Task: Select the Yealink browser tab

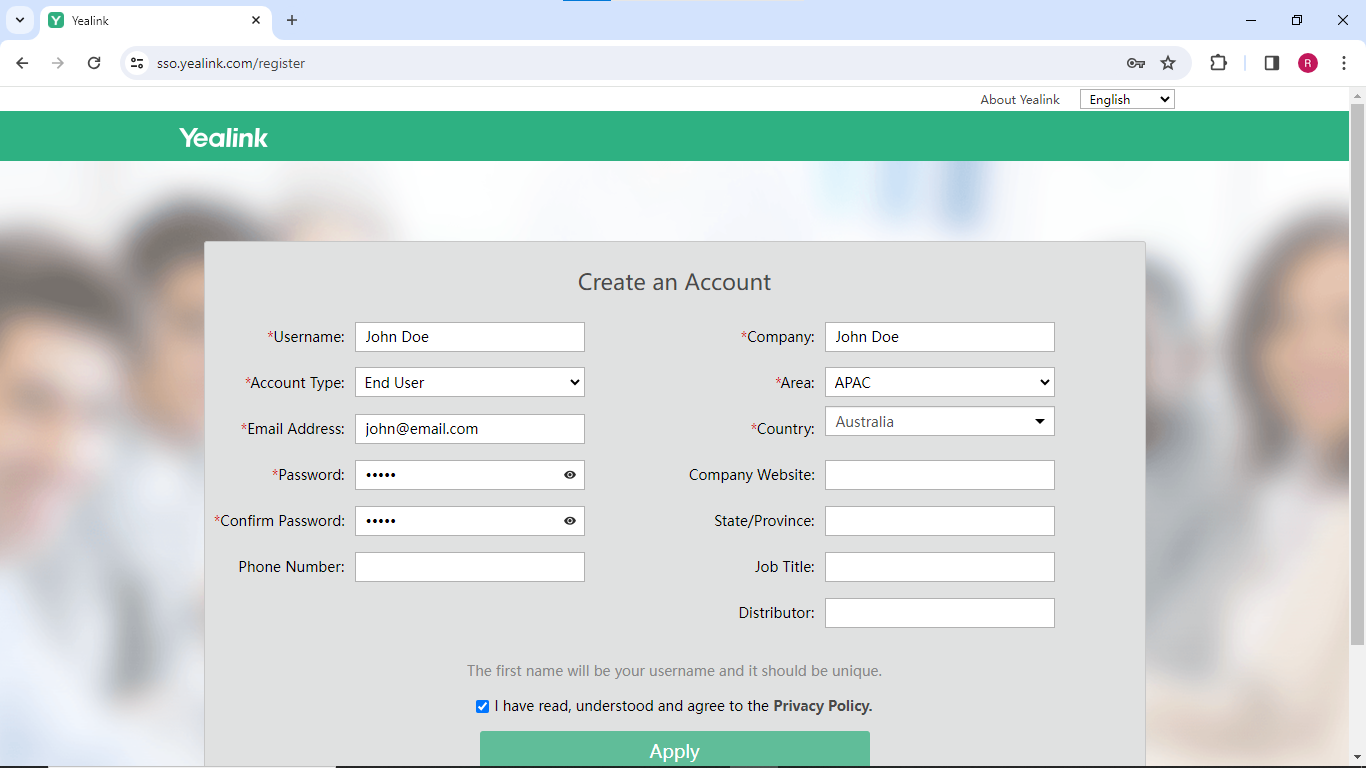Action: pyautogui.click(x=150, y=20)
